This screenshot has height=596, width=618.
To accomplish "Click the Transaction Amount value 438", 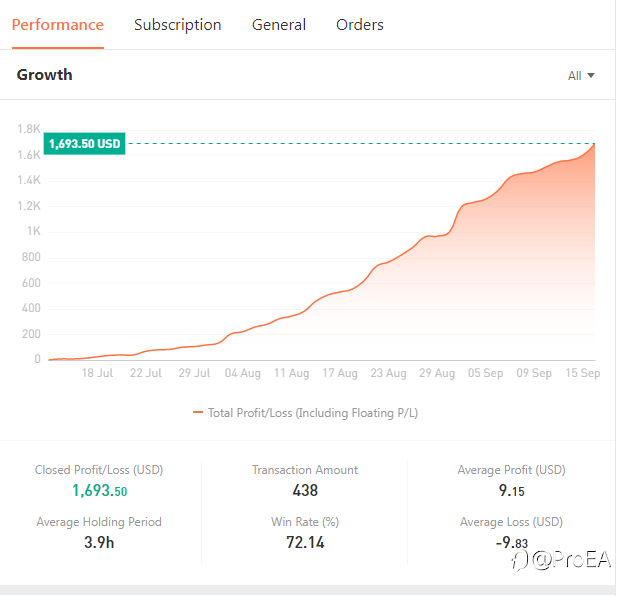I will [x=305, y=490].
